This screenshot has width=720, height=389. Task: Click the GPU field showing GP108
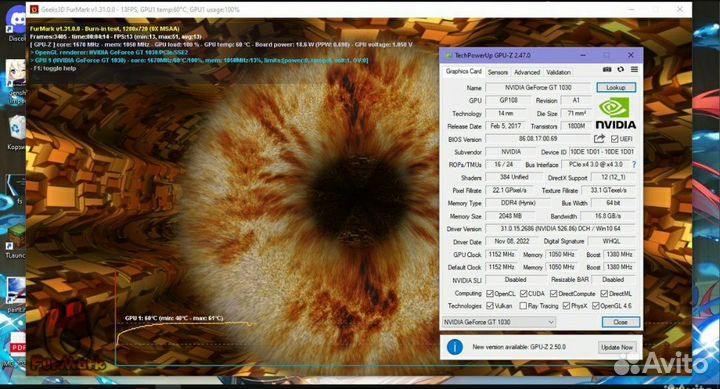click(508, 100)
